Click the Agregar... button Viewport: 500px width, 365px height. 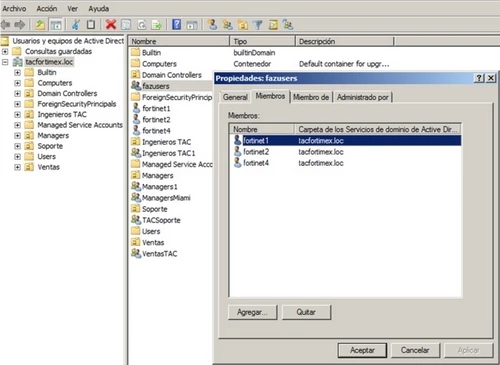click(252, 312)
